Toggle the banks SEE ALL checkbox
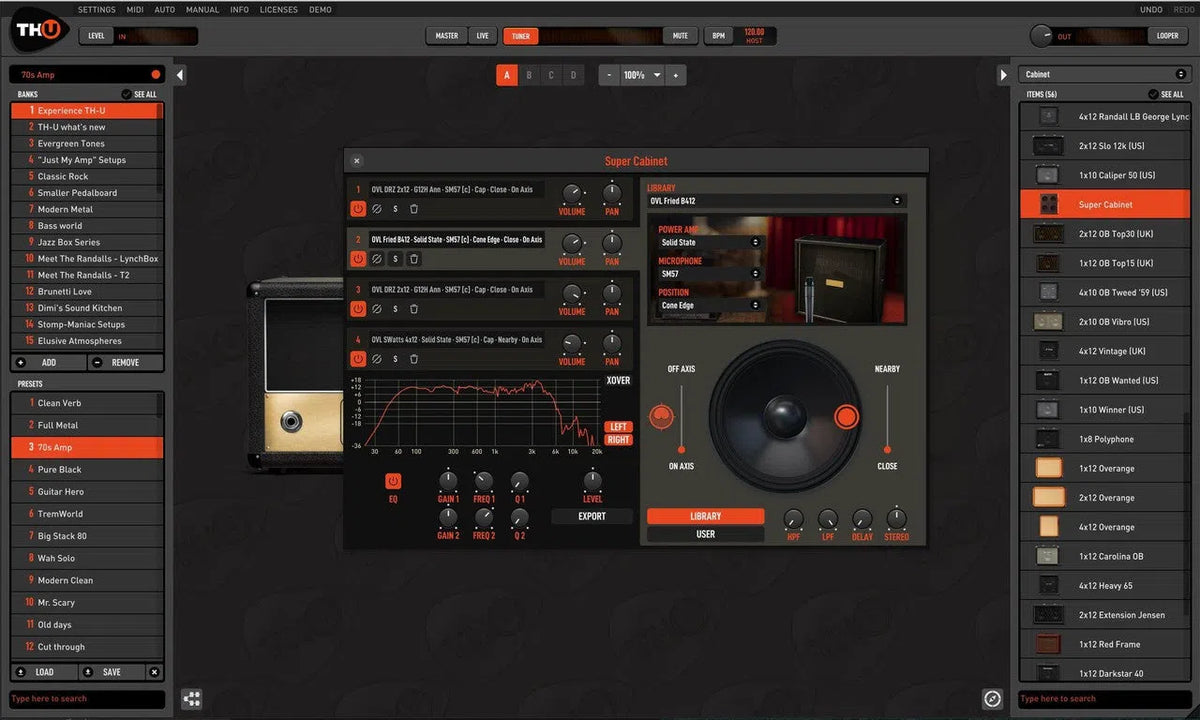Viewport: 1200px width, 720px height. 126,94
